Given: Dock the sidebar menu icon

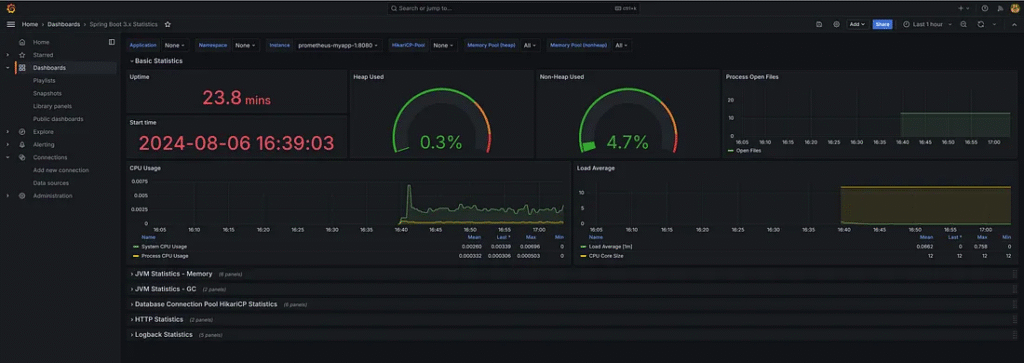Looking at the screenshot, I should coord(112,42).
